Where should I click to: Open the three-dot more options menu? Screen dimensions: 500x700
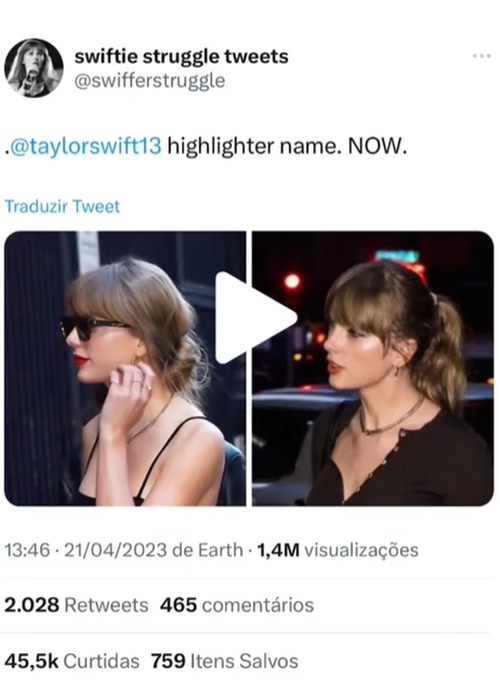(x=481, y=56)
